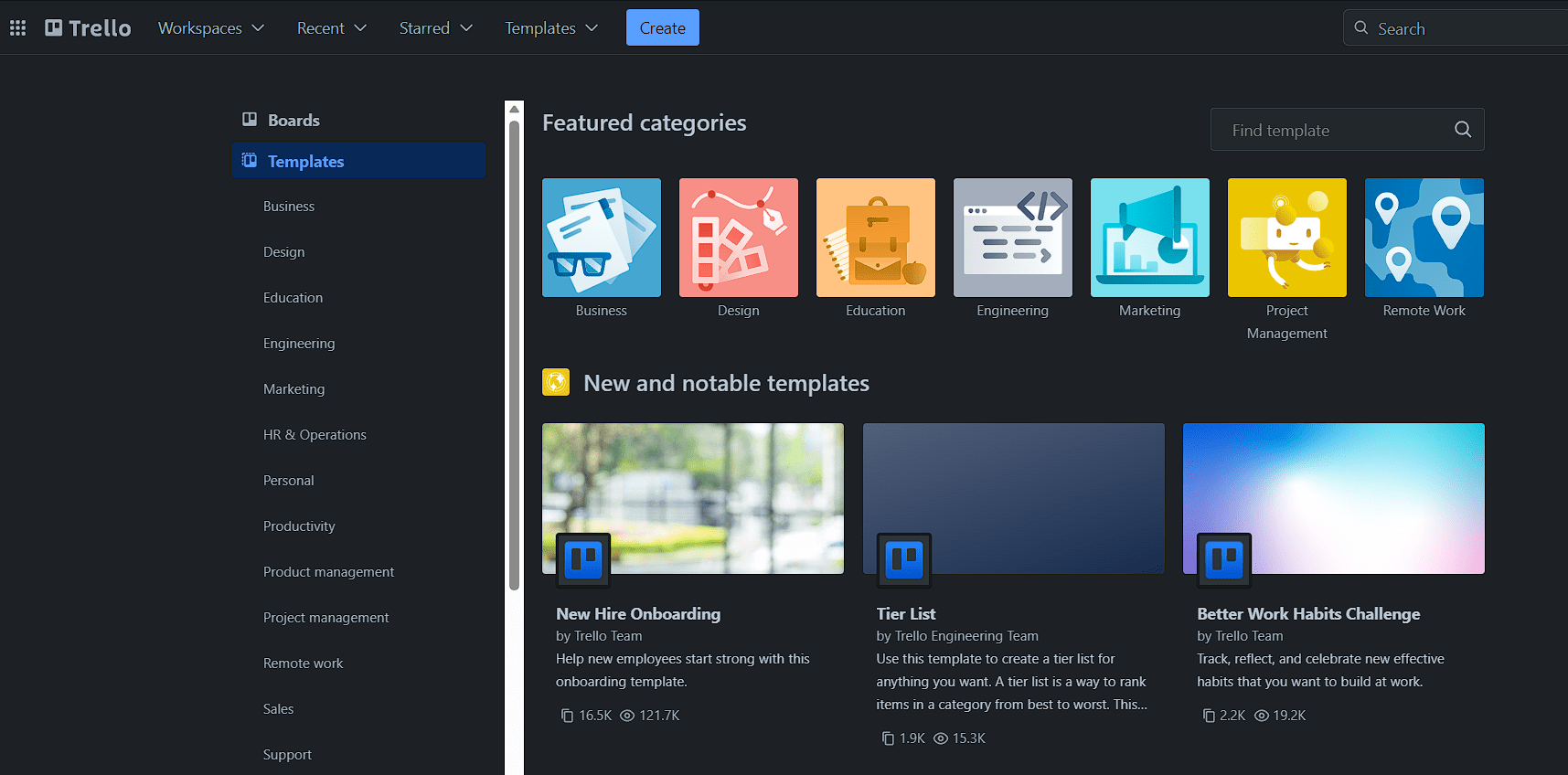Open the Business category icon tile
The image size is (1568, 775).
pos(602,238)
